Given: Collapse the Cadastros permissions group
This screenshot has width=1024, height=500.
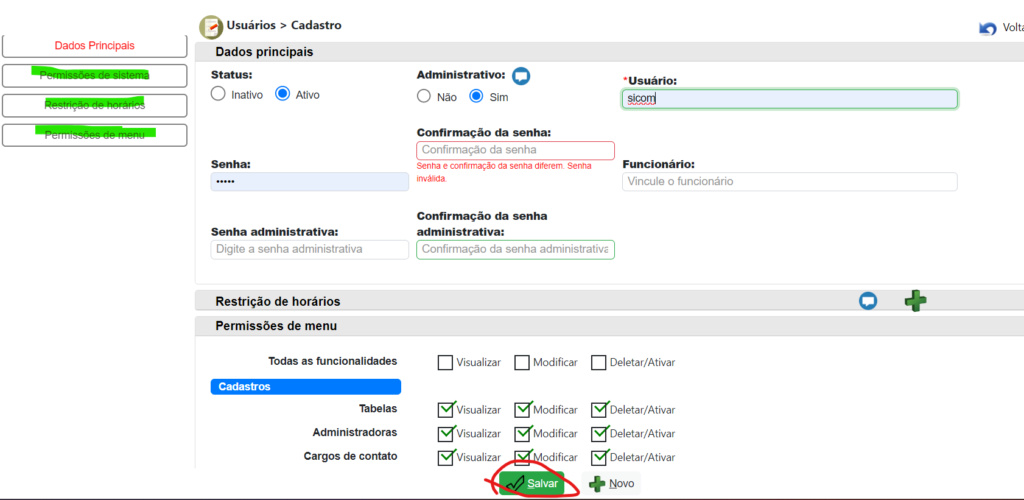Looking at the screenshot, I should point(305,387).
